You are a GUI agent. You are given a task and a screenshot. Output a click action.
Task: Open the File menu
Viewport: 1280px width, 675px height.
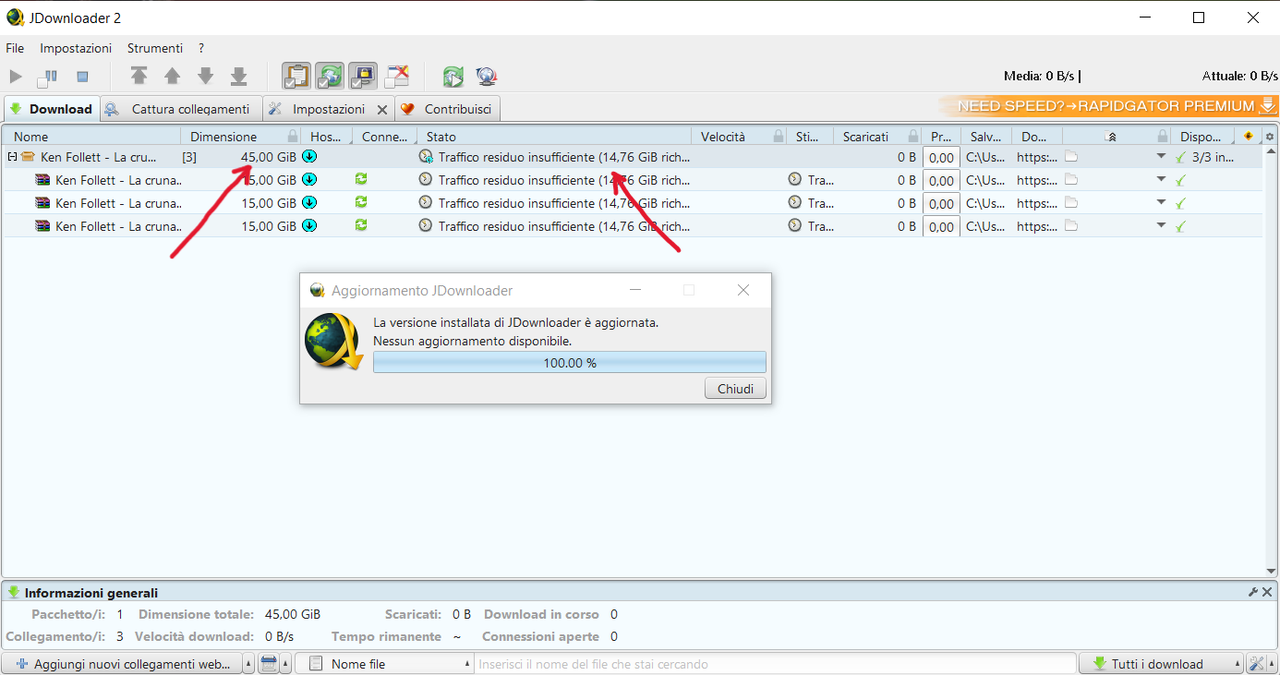tap(15, 48)
